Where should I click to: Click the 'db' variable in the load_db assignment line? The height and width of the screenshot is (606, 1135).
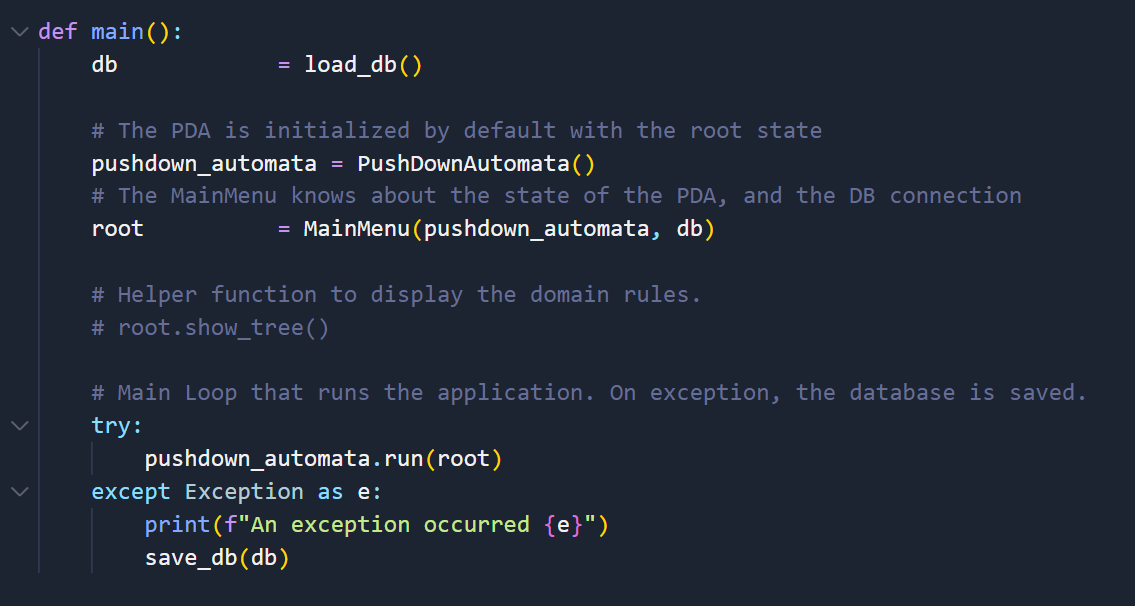click(x=104, y=65)
